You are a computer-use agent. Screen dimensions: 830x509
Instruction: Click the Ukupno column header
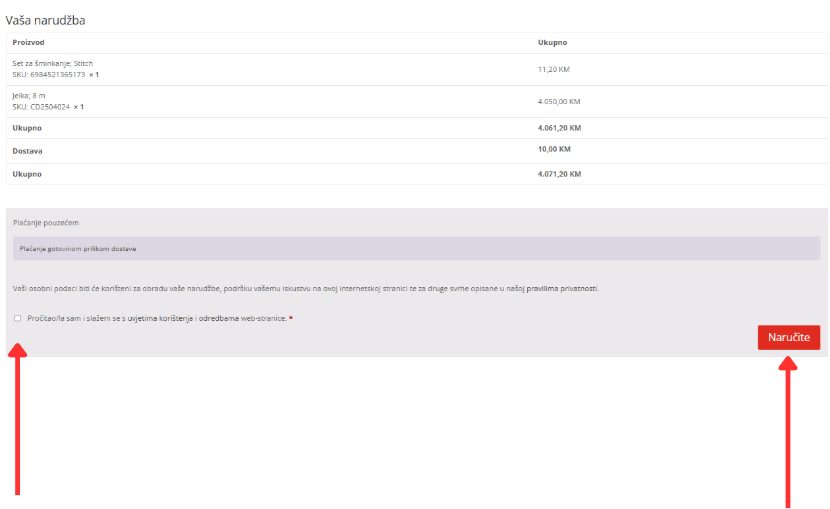pos(552,43)
